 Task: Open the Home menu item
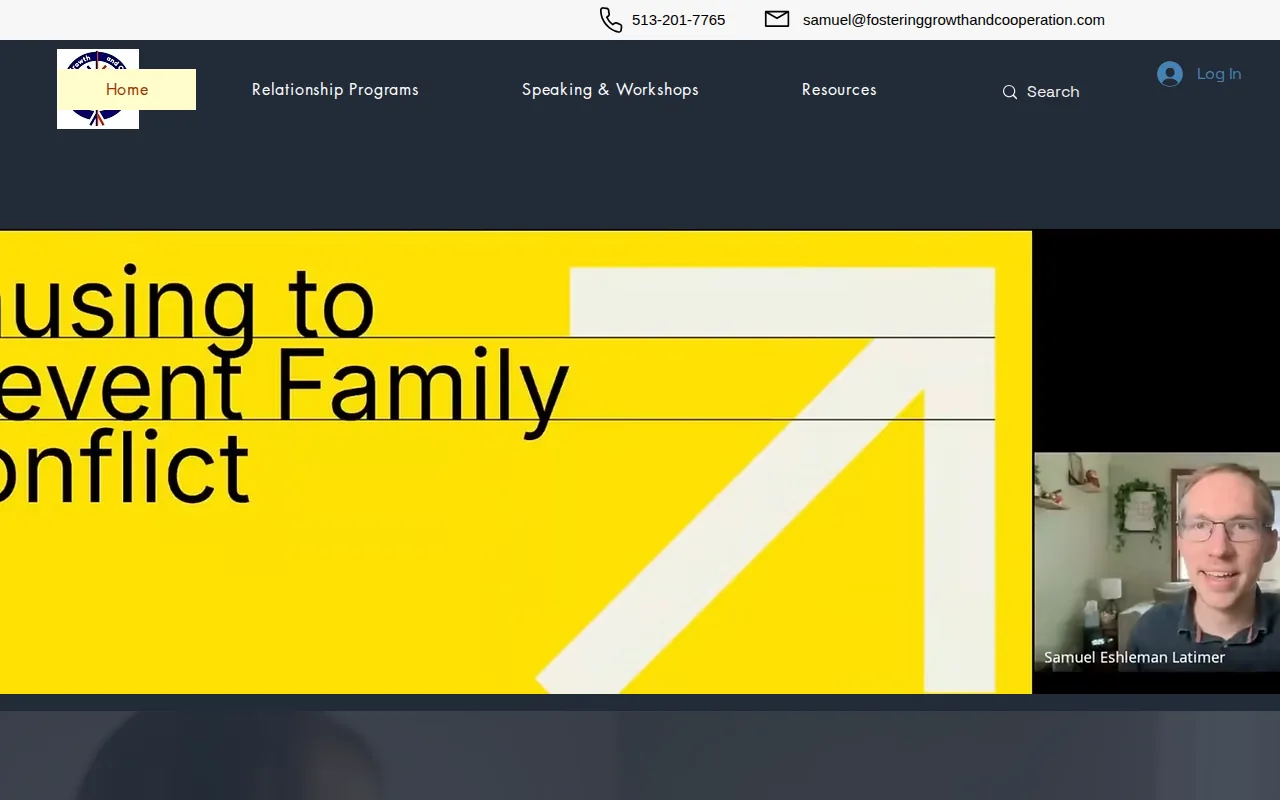pos(127,89)
